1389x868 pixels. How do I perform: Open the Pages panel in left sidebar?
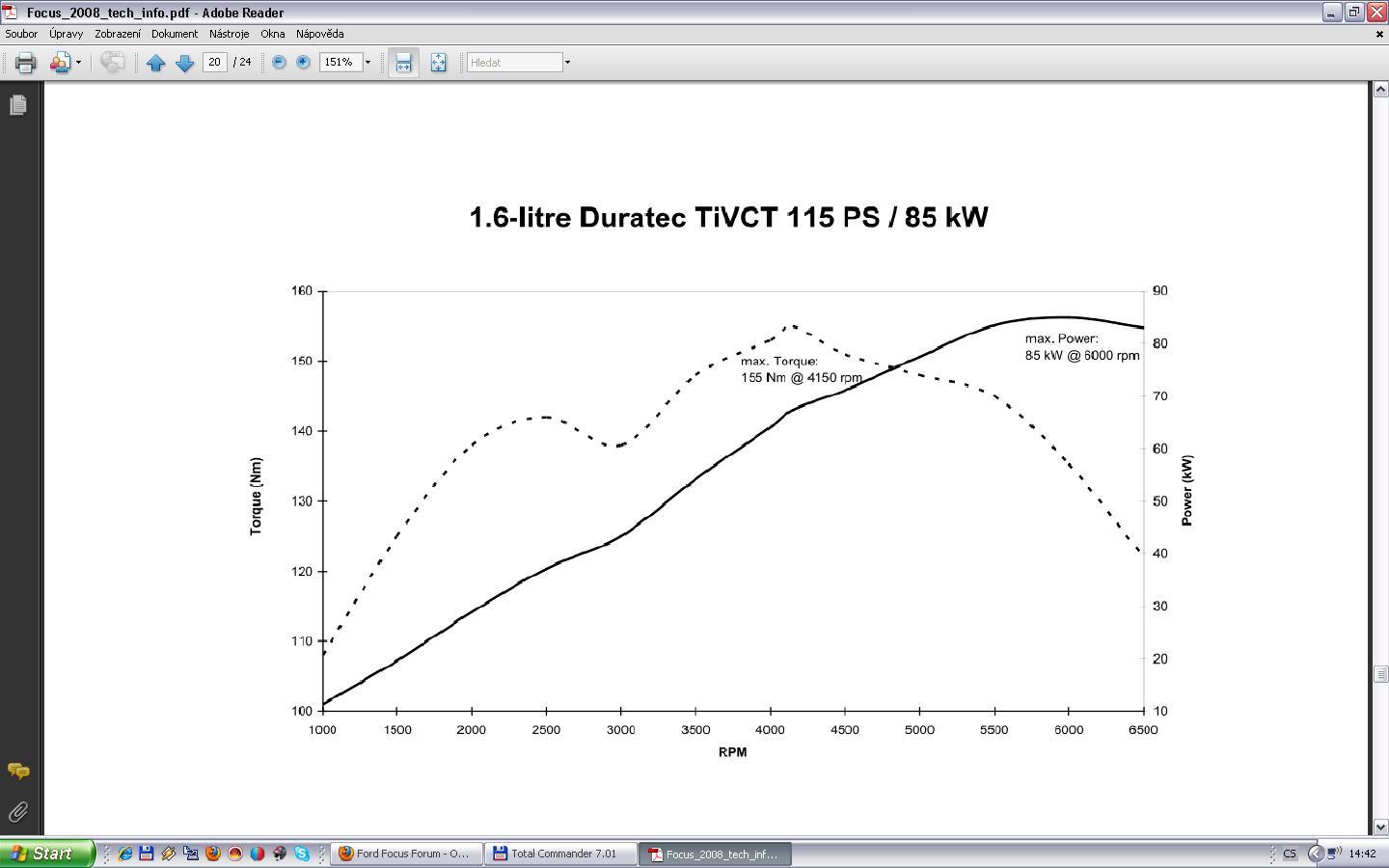point(17,105)
